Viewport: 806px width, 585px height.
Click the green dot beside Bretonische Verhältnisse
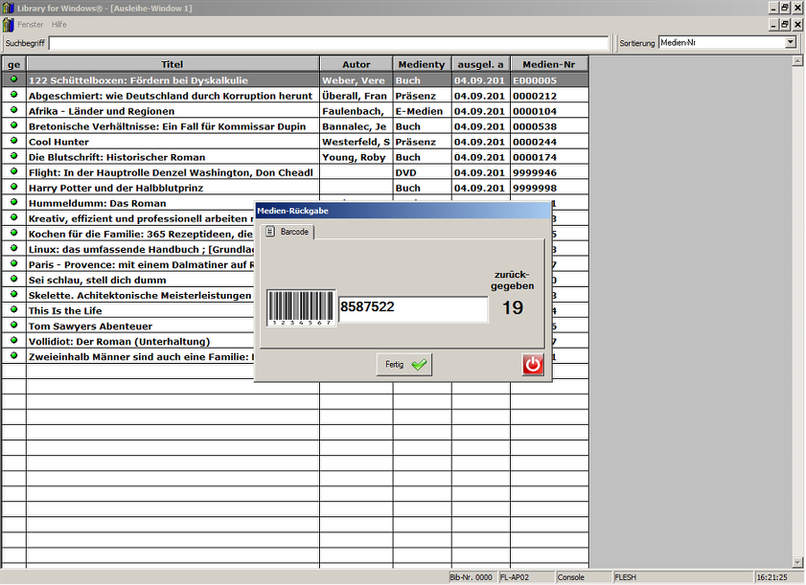click(x=14, y=125)
